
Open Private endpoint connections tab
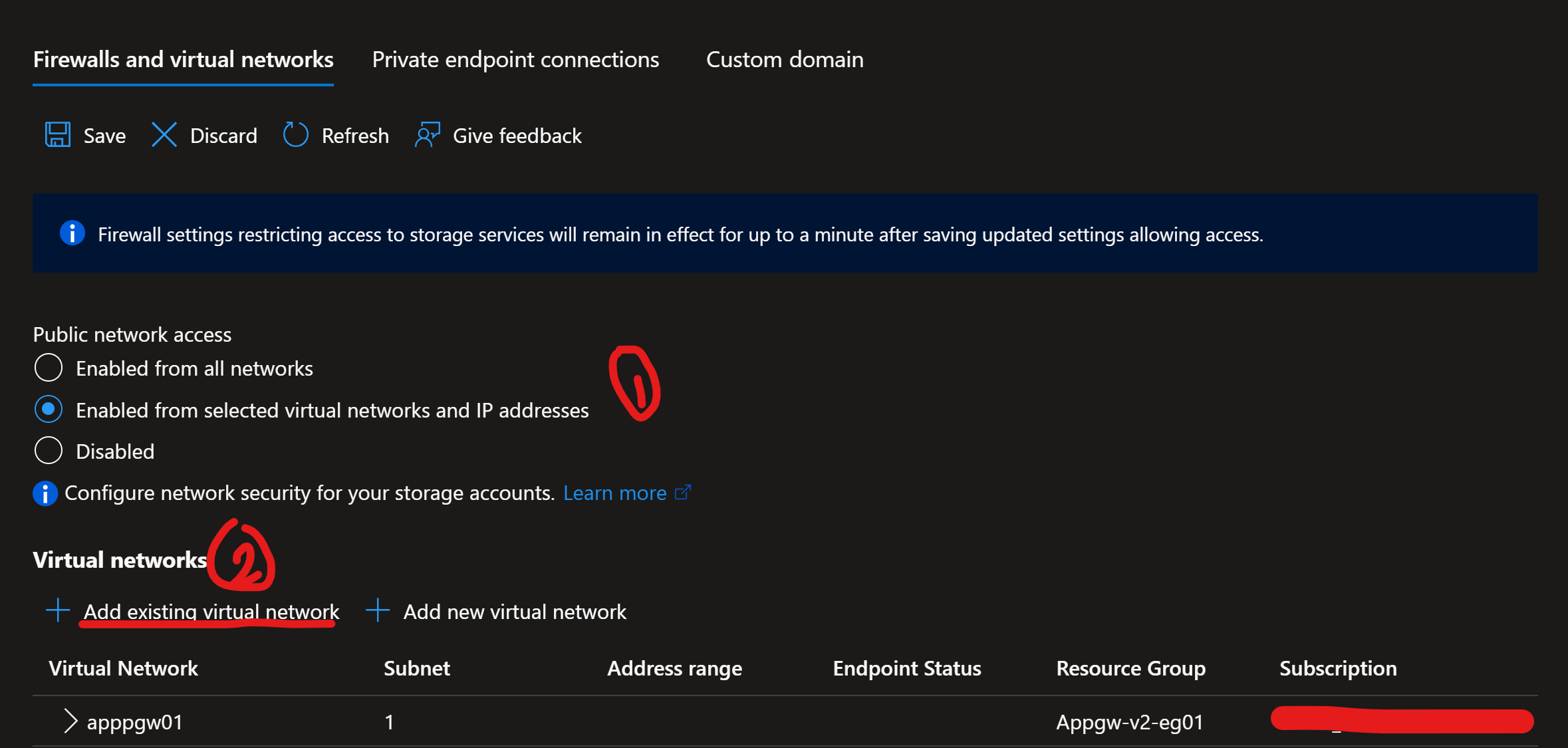(x=515, y=60)
